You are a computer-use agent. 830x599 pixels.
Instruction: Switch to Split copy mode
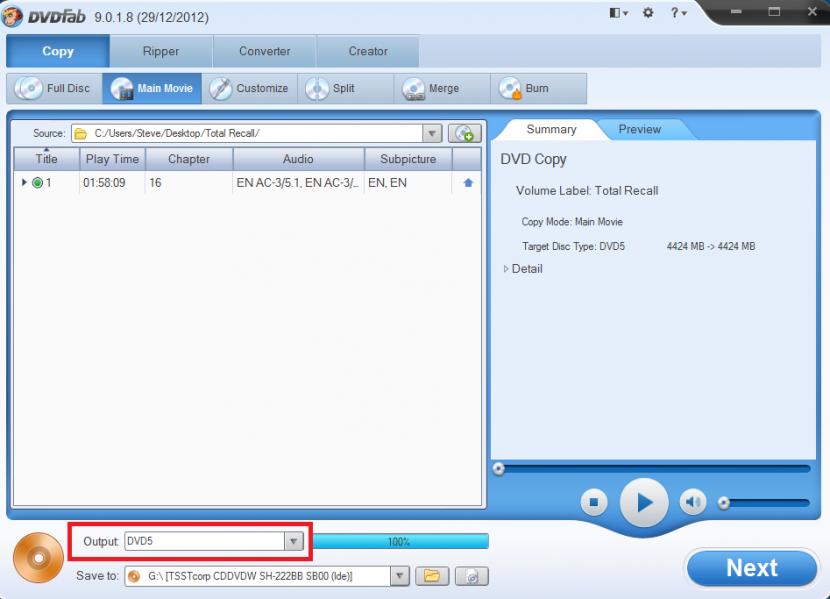pos(331,88)
